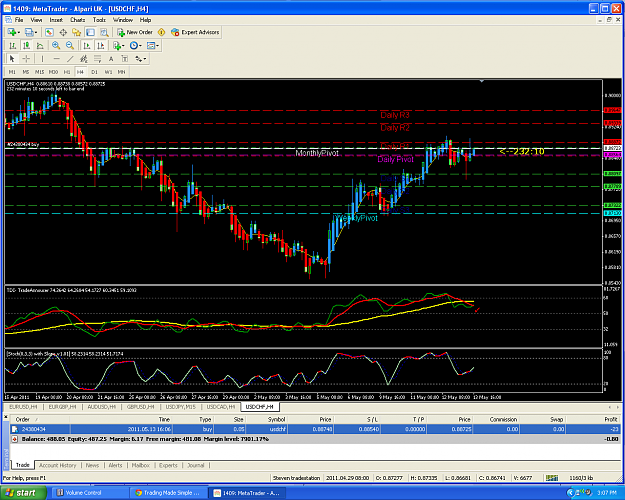Screen dimensions: 625x500
Task: Open the MetaEditor yellow diamond icon
Action: tap(161, 32)
